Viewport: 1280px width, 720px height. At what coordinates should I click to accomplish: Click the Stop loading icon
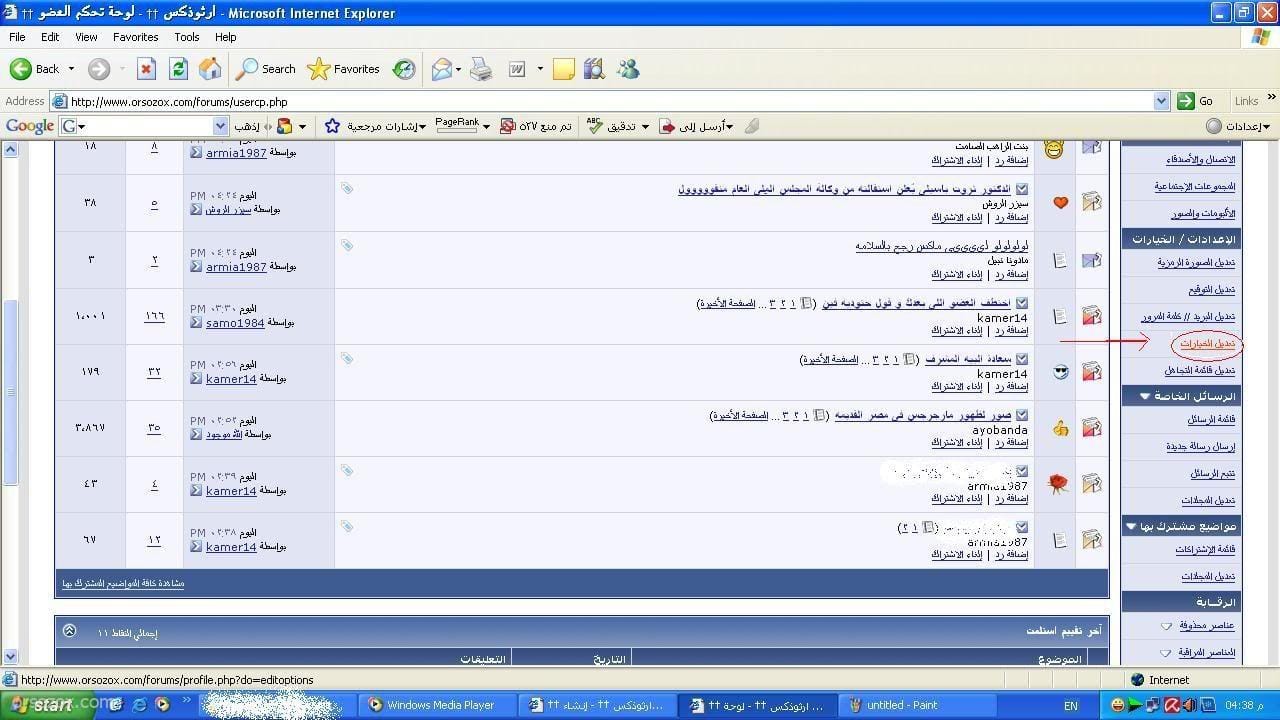coord(146,69)
